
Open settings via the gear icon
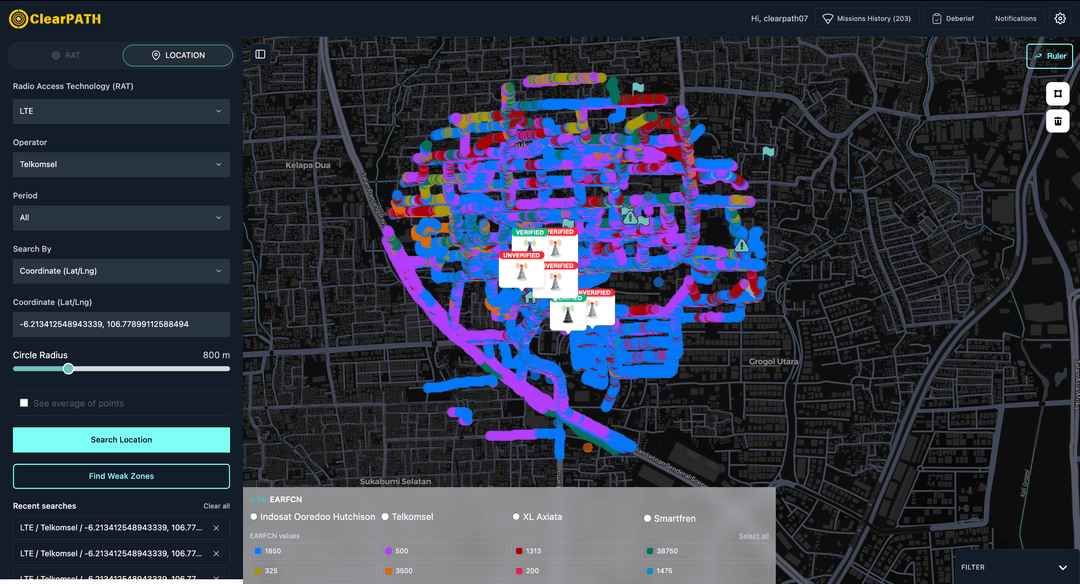1060,19
